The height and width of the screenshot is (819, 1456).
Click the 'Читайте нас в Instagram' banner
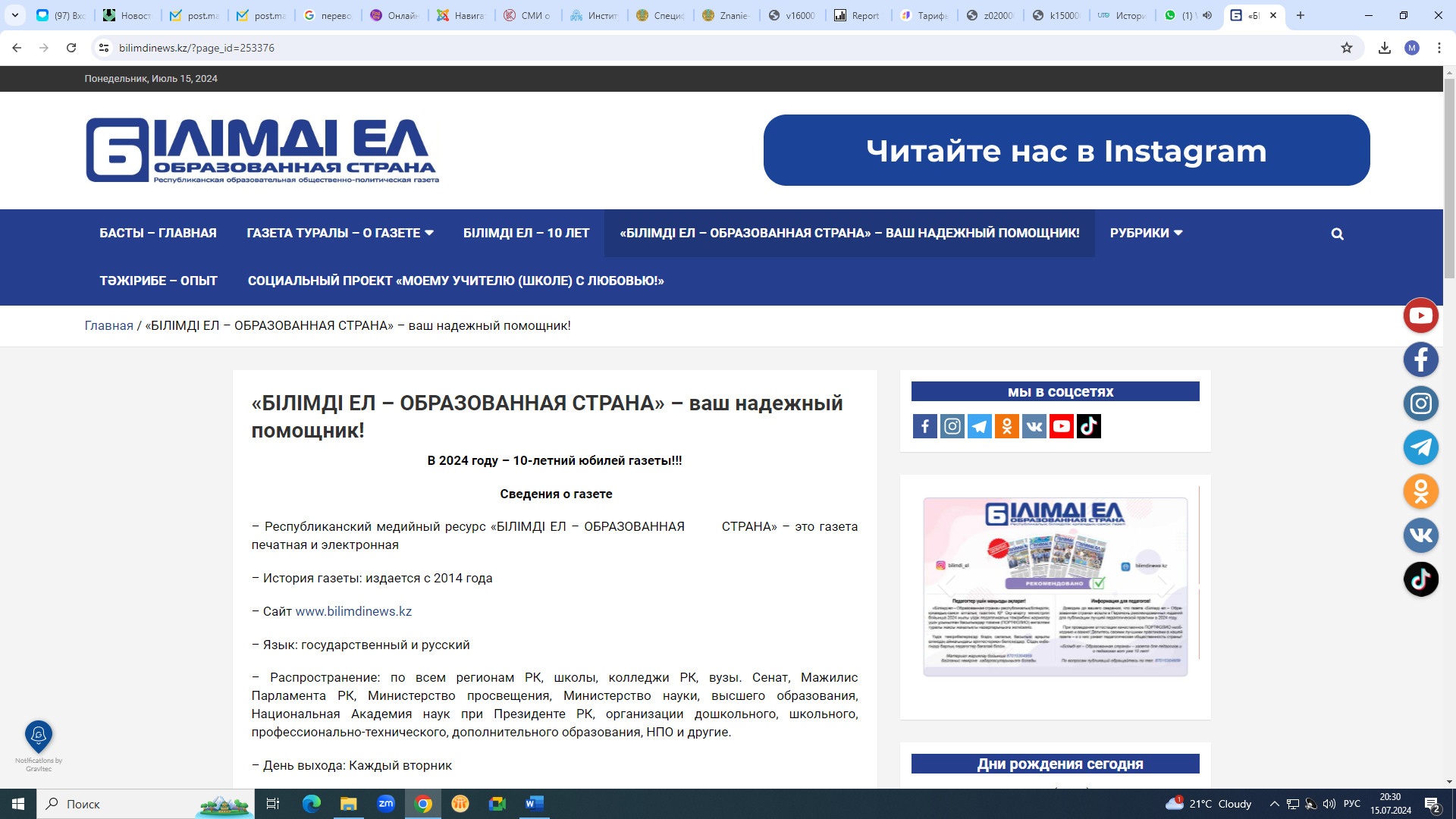1066,150
